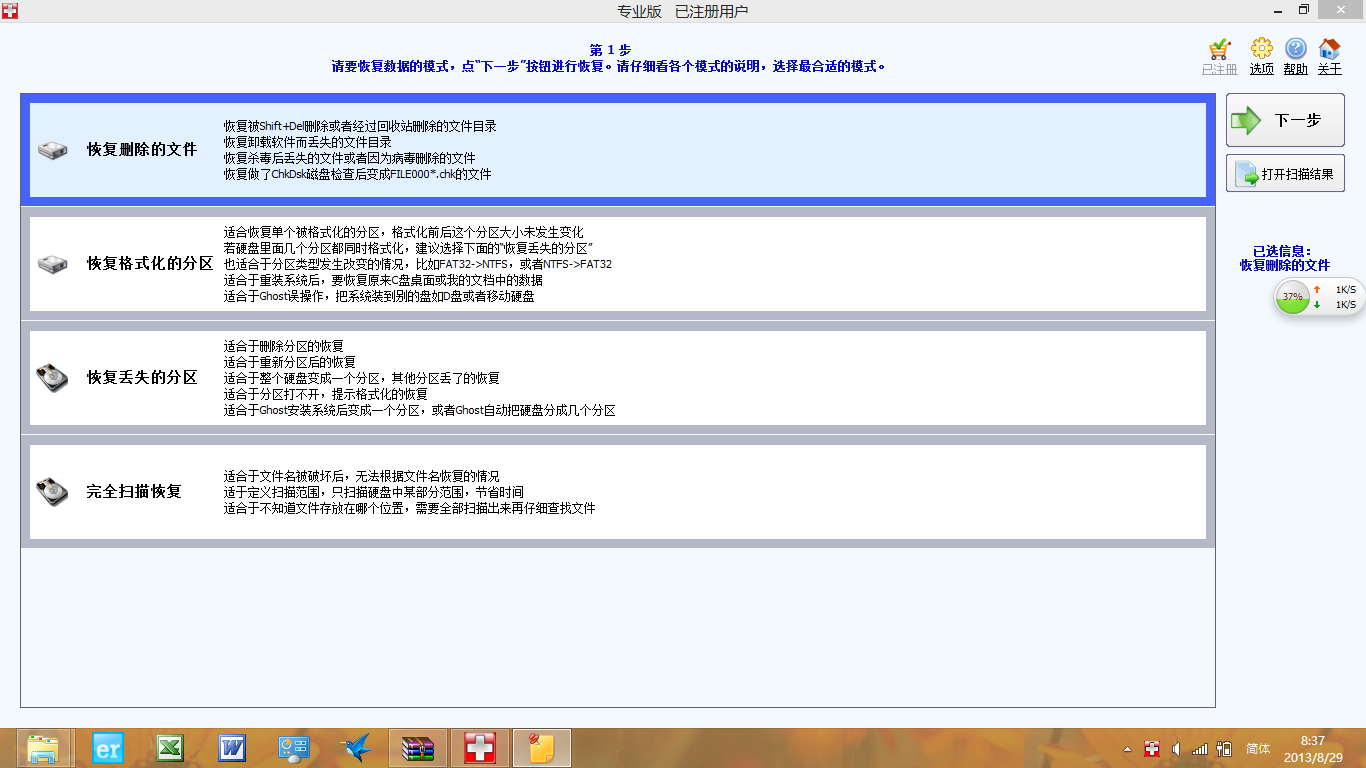Click the drive icon beside 恢复格式化的分区
Image resolution: width=1366 pixels, height=768 pixels.
click(53, 264)
